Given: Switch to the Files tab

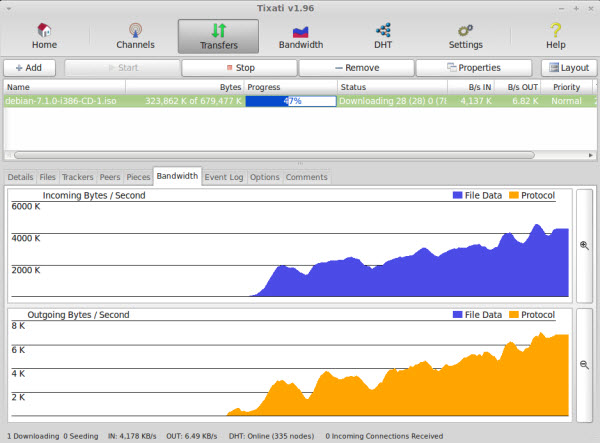Looking at the screenshot, I should coord(47,177).
